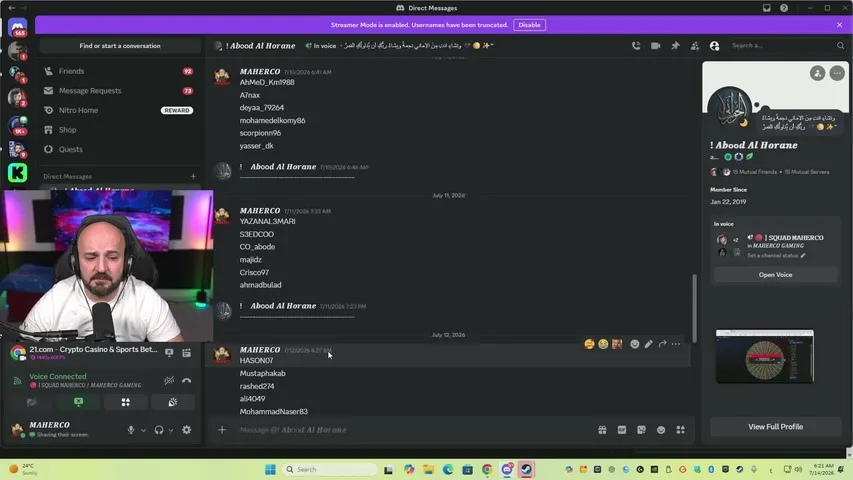
Task: Deafen with the headphones icon
Action: pyautogui.click(x=159, y=430)
